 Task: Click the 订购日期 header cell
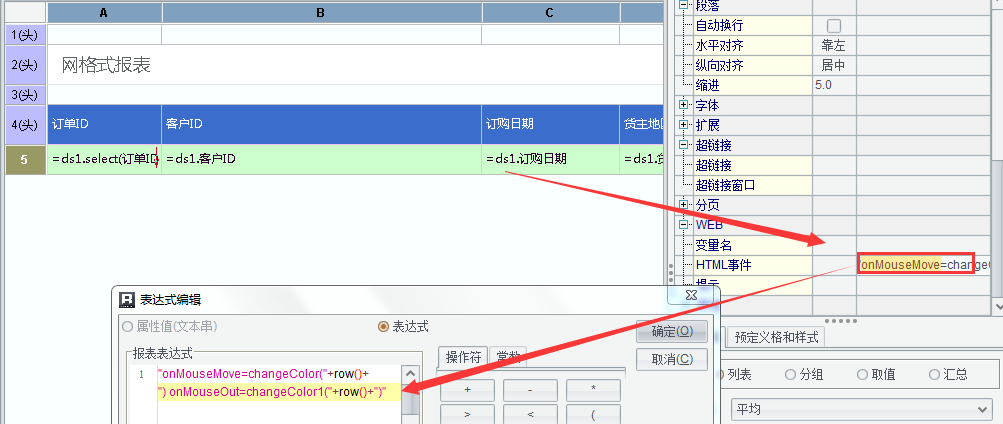click(550, 125)
